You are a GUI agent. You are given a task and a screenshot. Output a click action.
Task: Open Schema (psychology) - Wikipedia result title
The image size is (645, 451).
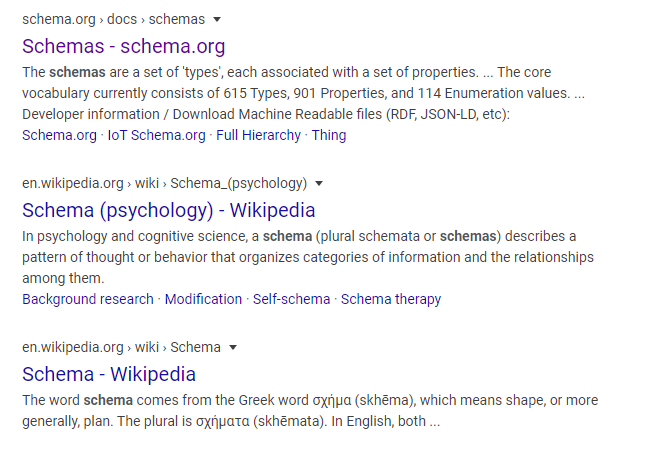(x=169, y=210)
